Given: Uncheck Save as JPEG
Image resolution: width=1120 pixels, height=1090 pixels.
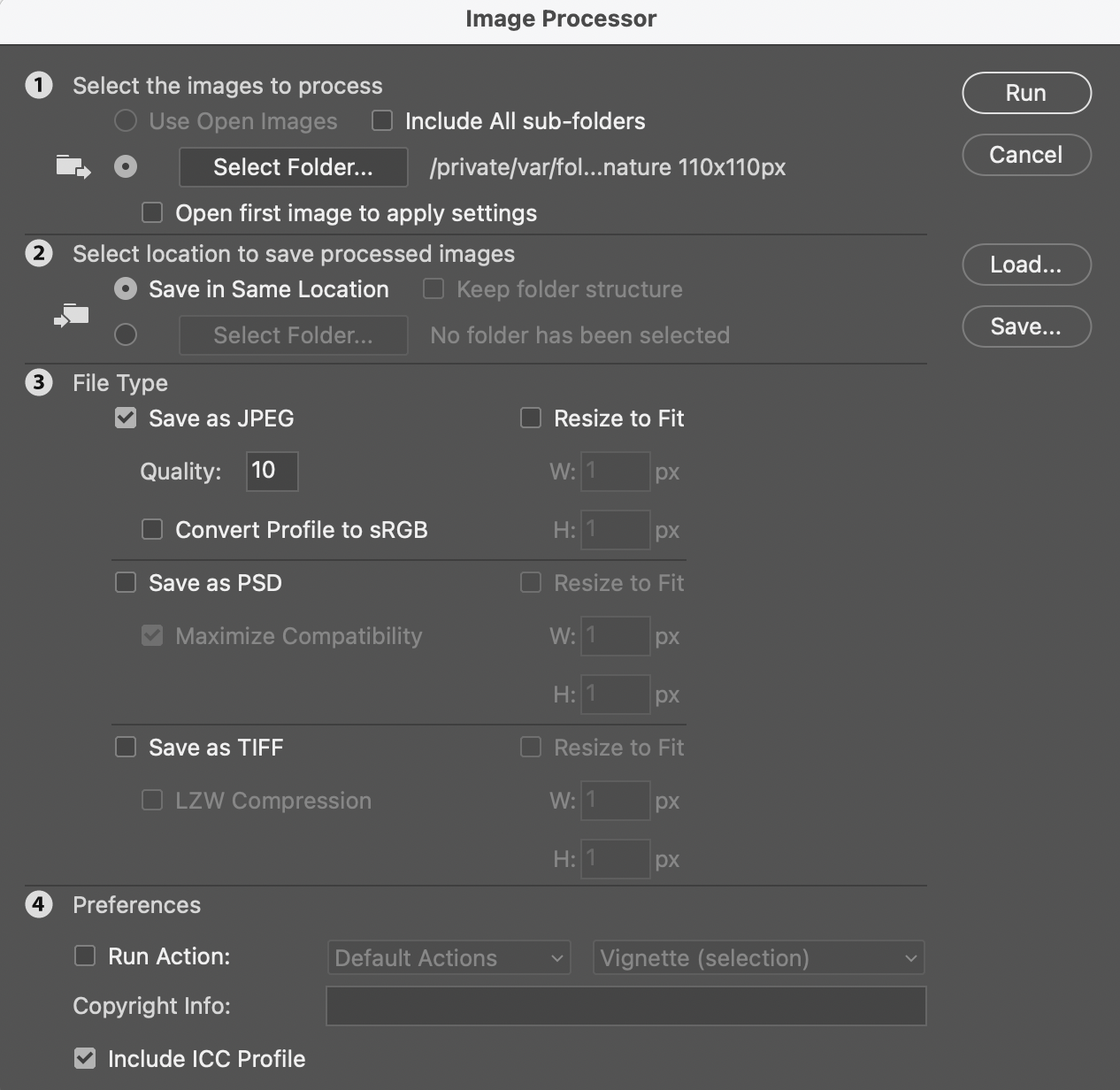Looking at the screenshot, I should (125, 418).
